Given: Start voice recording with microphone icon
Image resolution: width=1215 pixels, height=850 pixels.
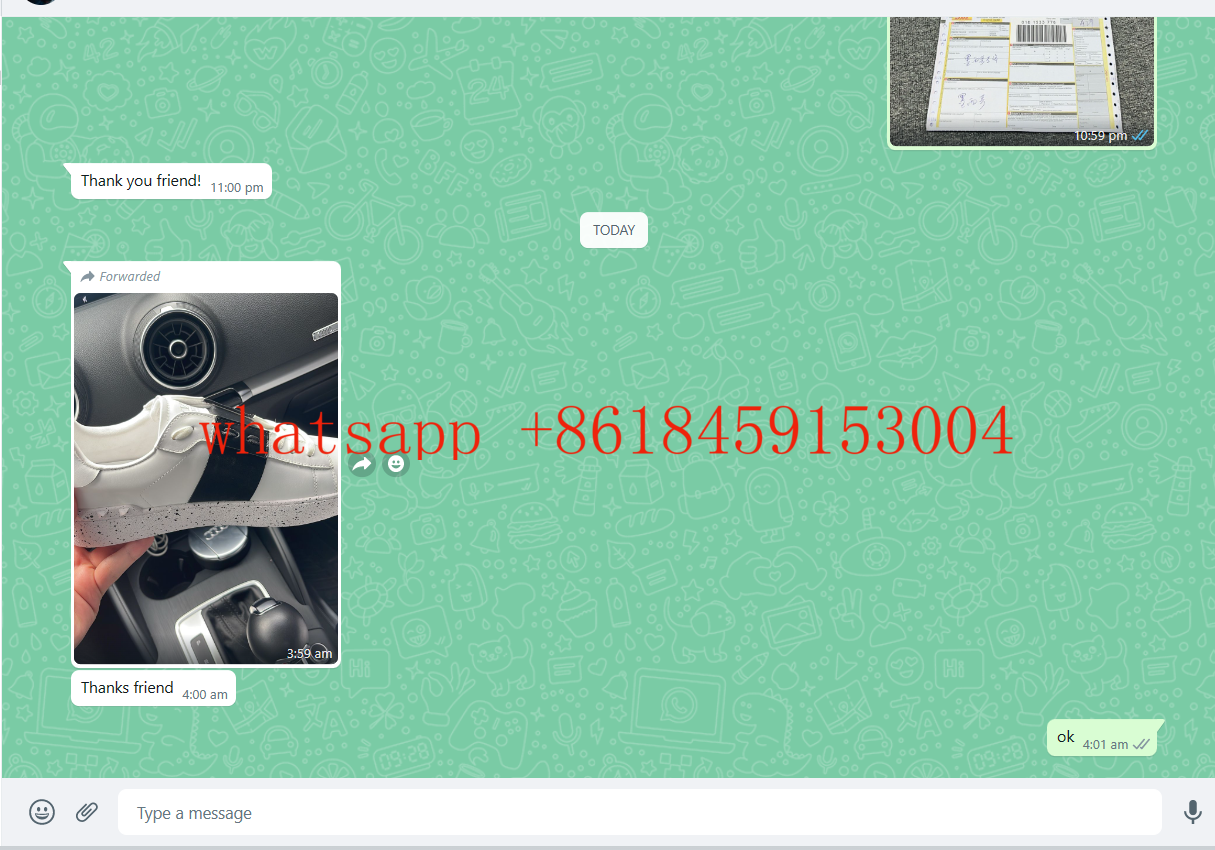Looking at the screenshot, I should click(x=1192, y=812).
